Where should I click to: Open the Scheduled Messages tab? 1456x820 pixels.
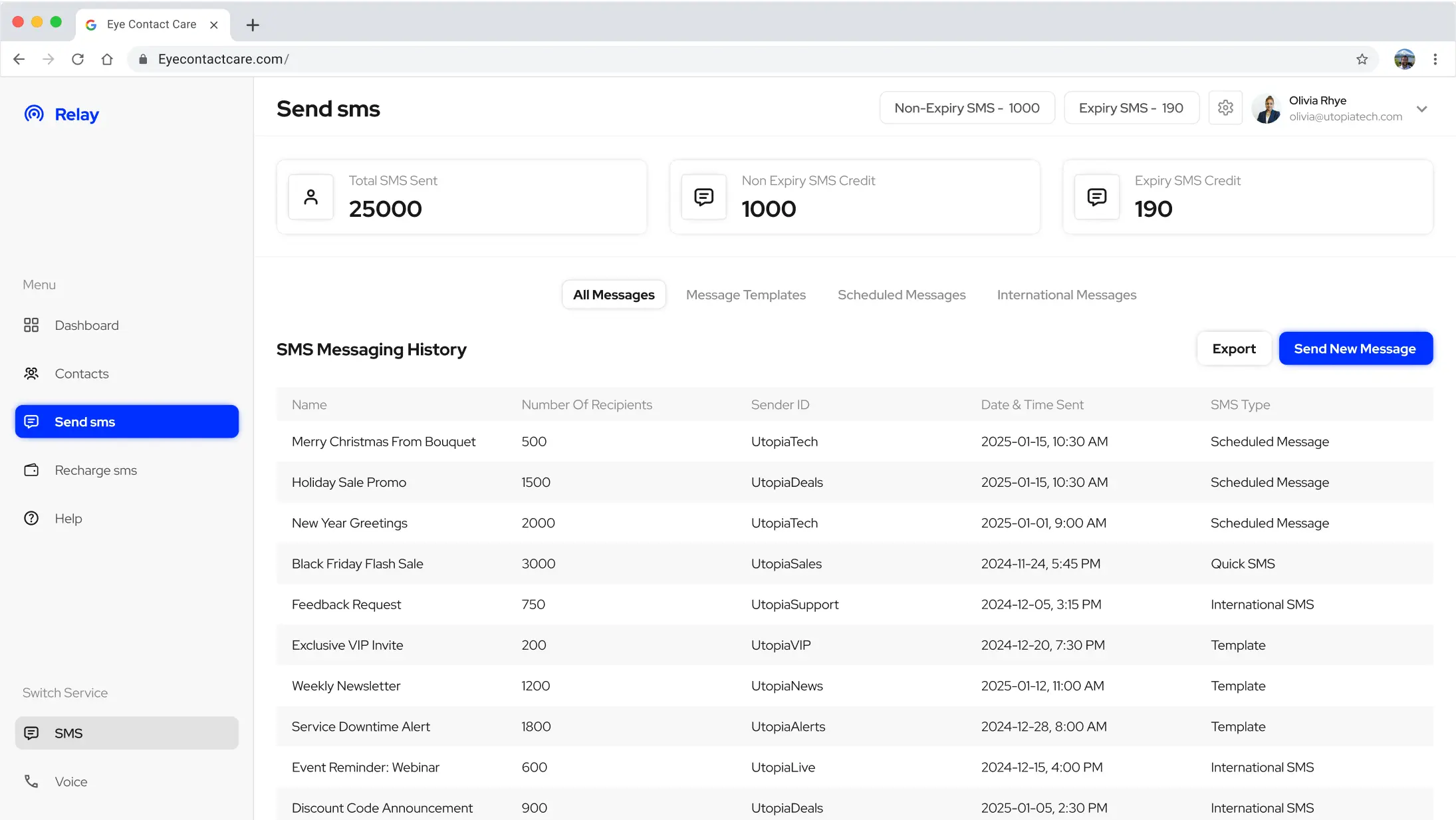click(902, 295)
